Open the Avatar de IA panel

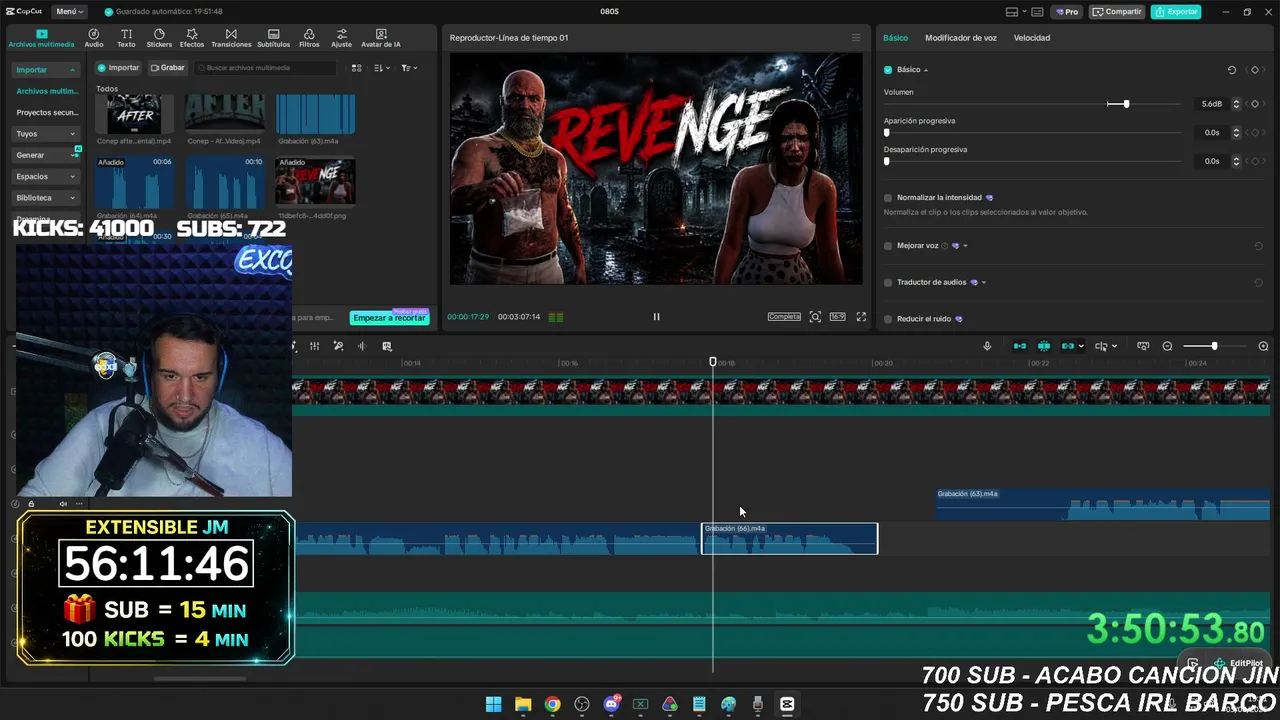(381, 38)
